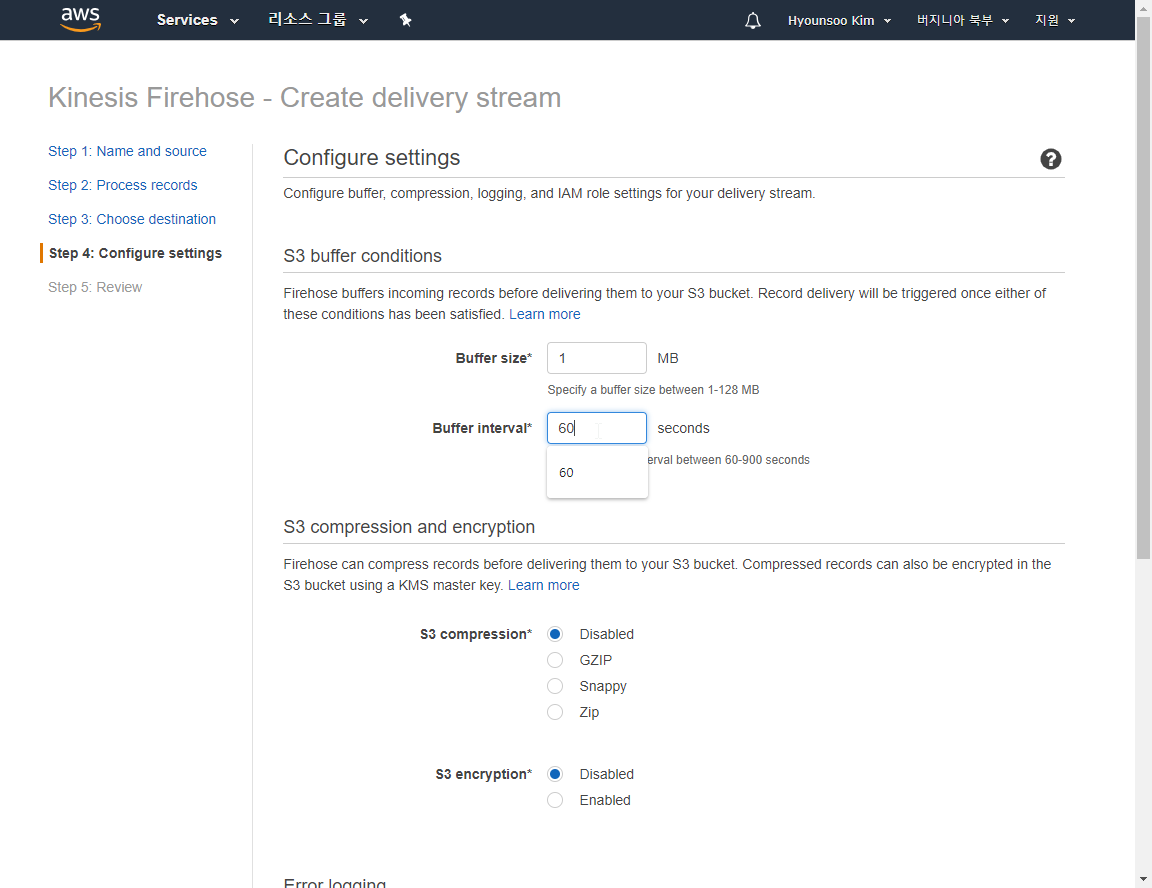The width and height of the screenshot is (1152, 888).
Task: Click the S3 compression and encryption heading
Action: (409, 527)
